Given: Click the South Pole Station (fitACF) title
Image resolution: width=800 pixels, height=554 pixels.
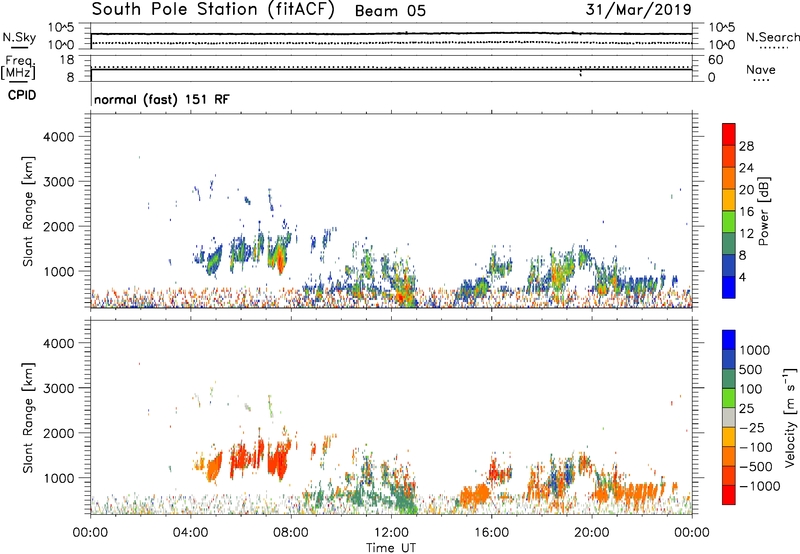Looking at the screenshot, I should click(213, 9).
